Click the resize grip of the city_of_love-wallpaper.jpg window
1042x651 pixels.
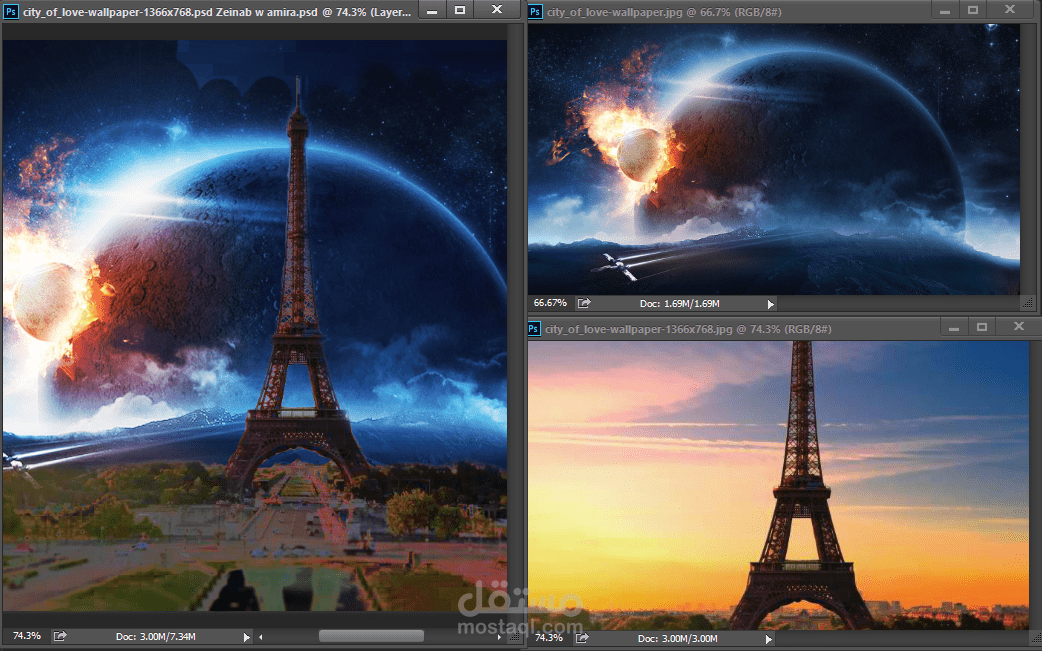click(1029, 304)
